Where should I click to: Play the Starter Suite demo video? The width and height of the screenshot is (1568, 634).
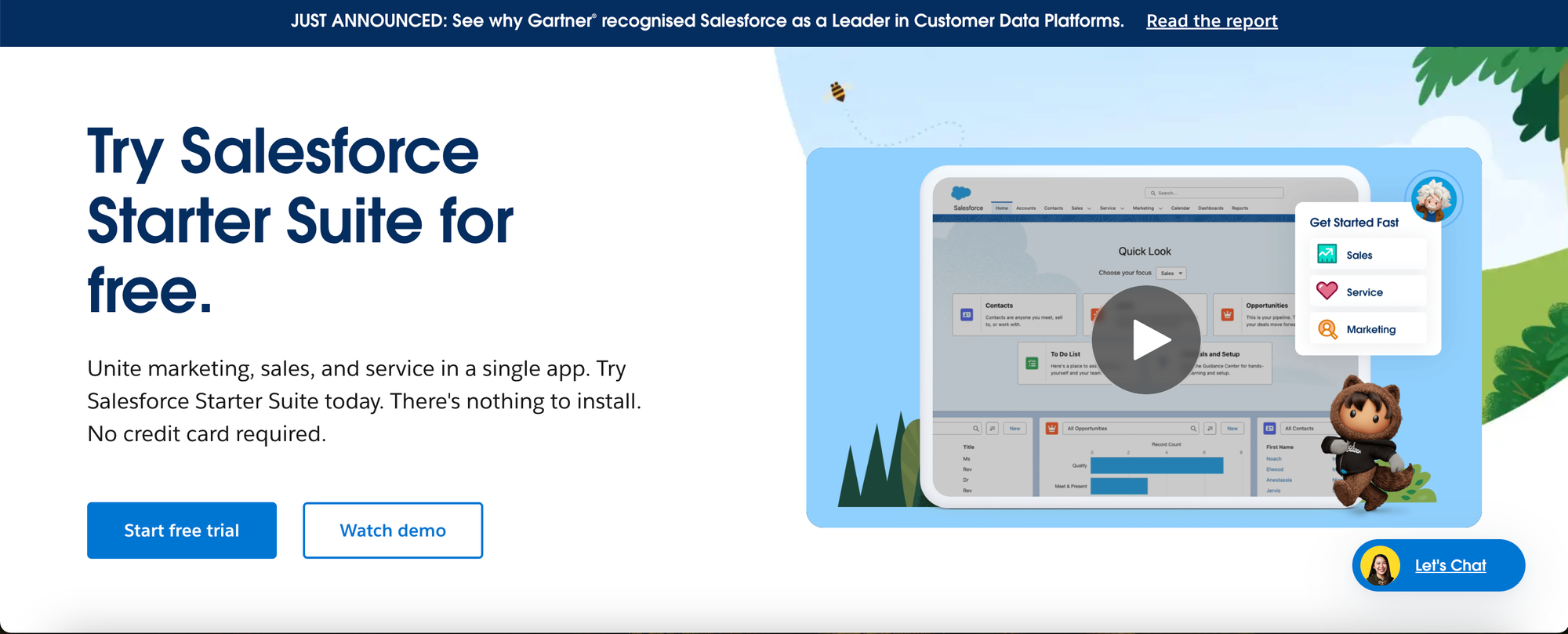click(x=1145, y=340)
